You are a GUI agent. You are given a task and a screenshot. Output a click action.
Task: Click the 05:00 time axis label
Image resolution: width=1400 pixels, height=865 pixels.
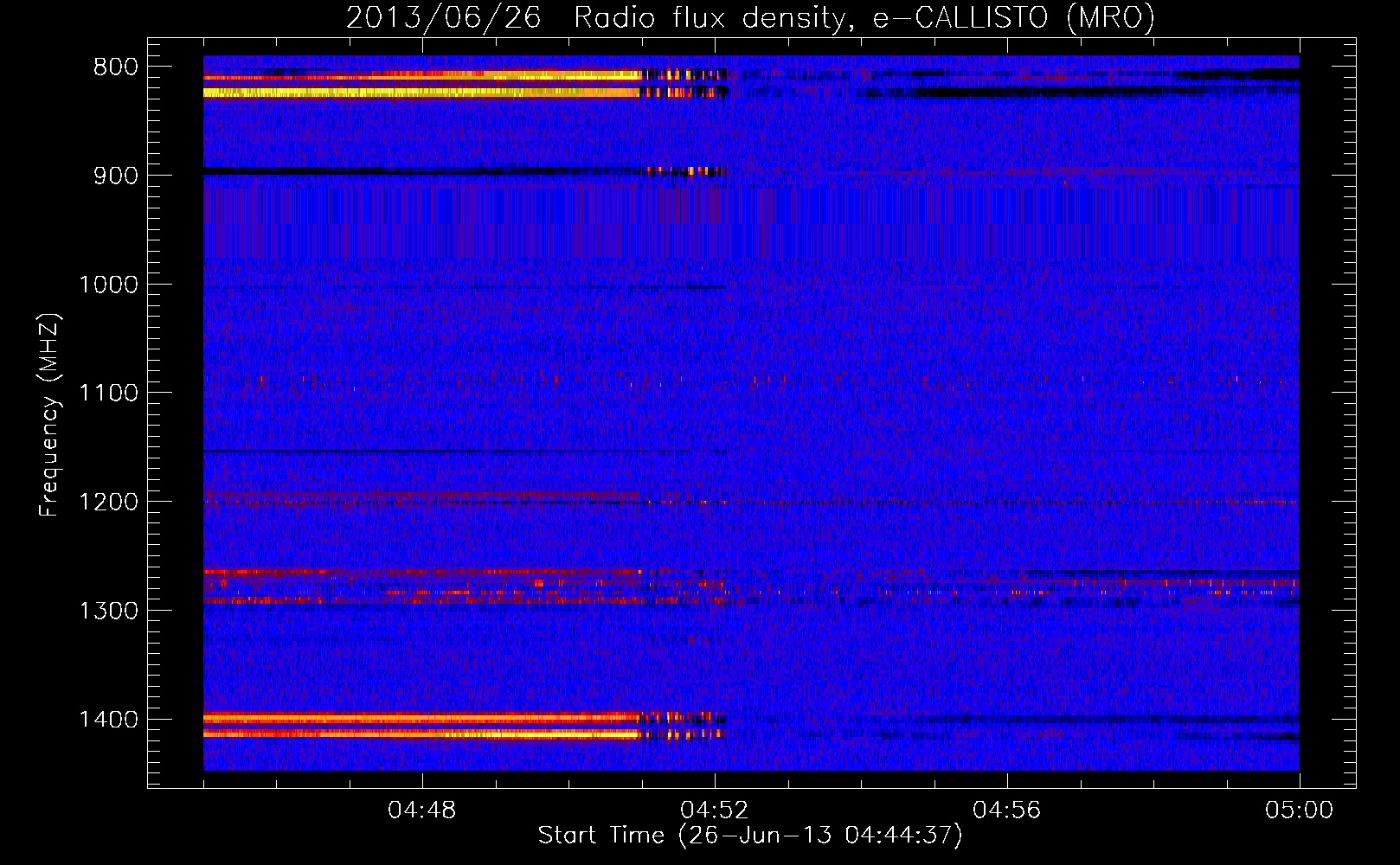click(x=1300, y=811)
